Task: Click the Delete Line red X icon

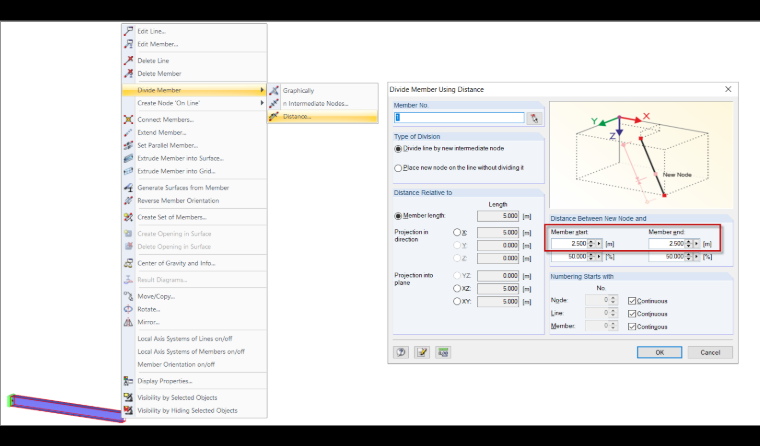Action: 128,61
